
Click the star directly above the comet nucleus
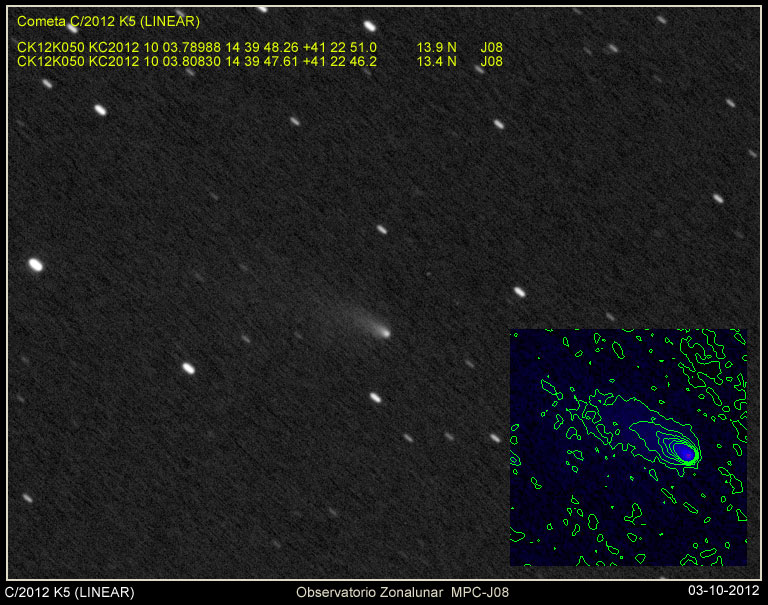[381, 229]
